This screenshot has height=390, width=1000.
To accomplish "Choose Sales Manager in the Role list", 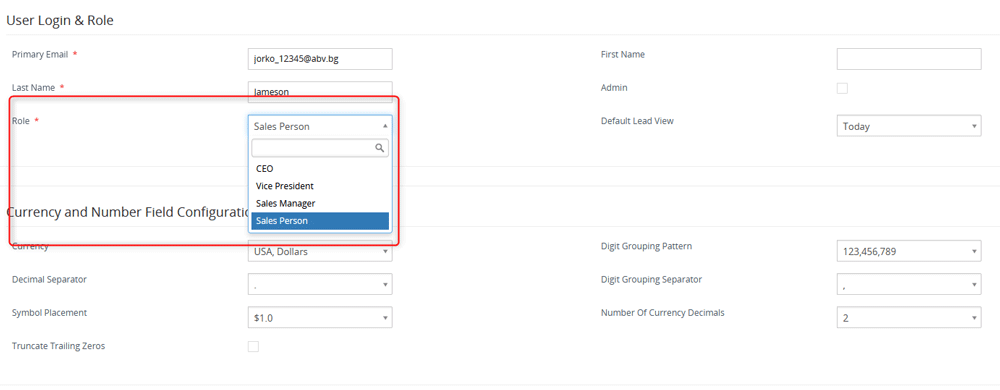I will click(x=320, y=203).
